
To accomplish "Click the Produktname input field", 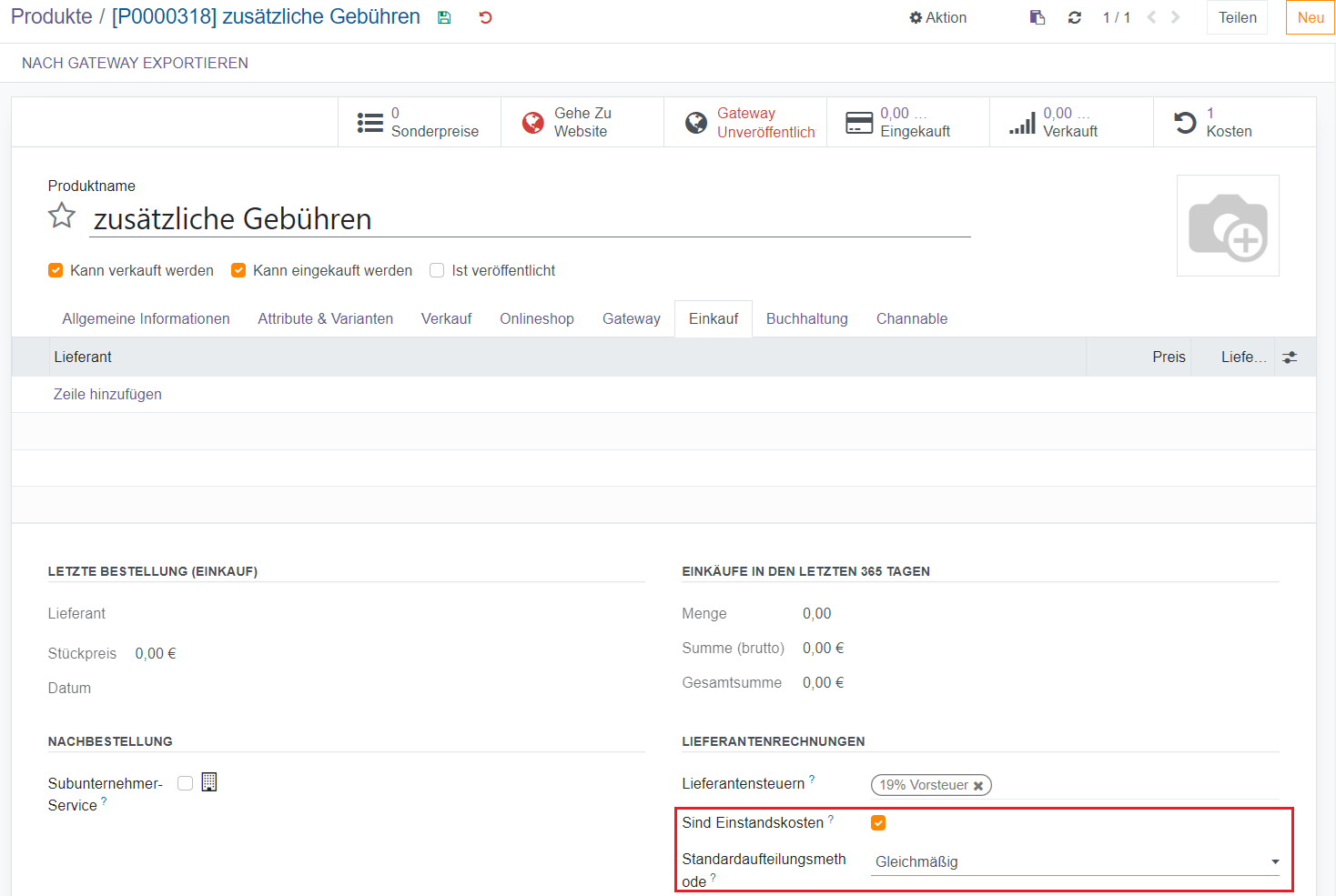I will pyautogui.click(x=530, y=219).
